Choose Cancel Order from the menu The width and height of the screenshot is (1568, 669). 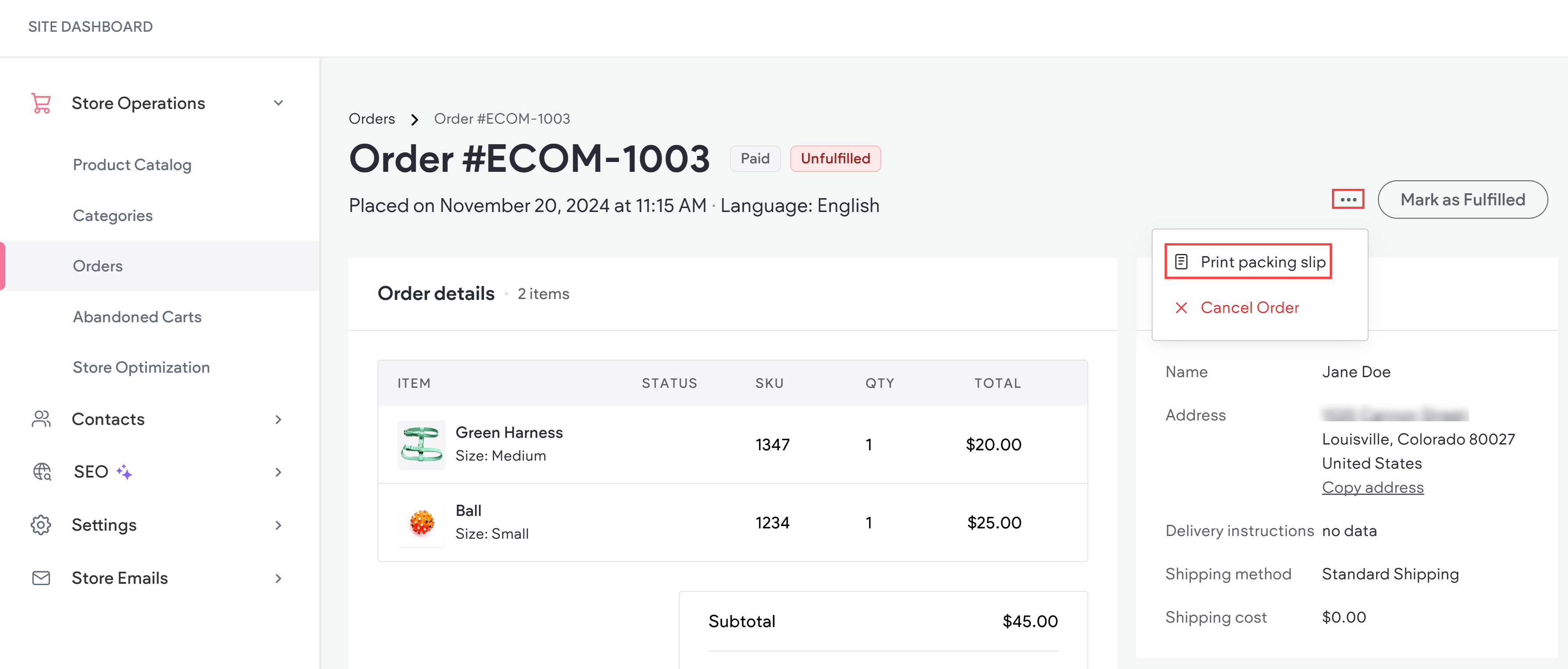pos(1249,307)
